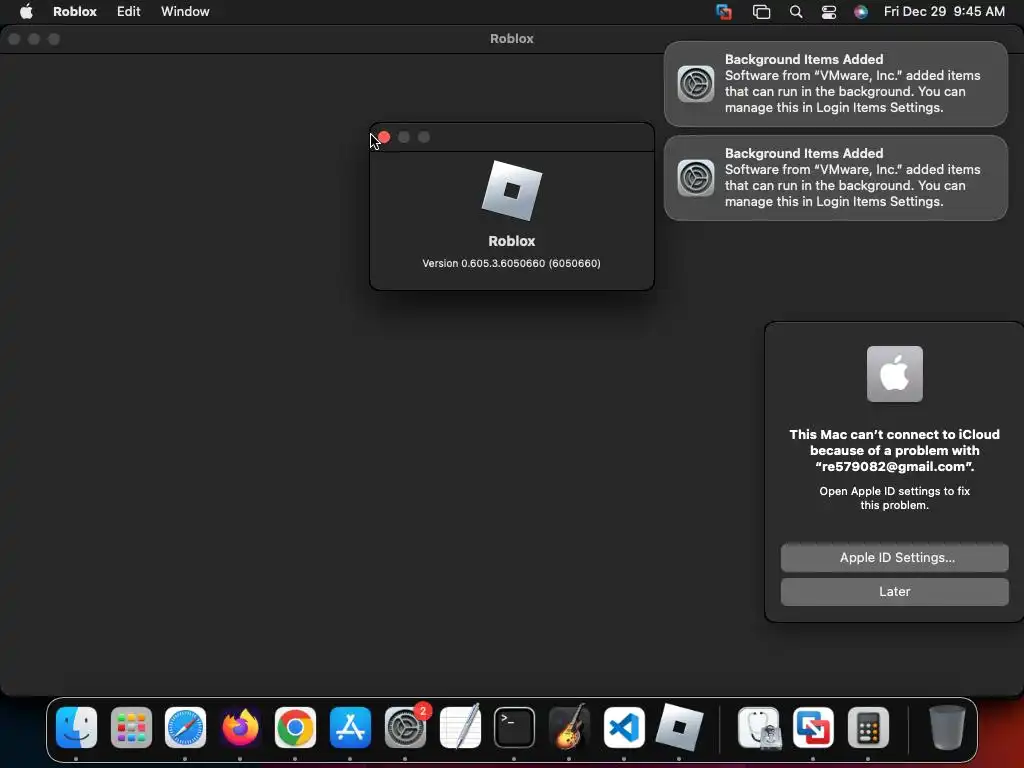
Task: Close the Roblox About window
Action: pos(384,137)
